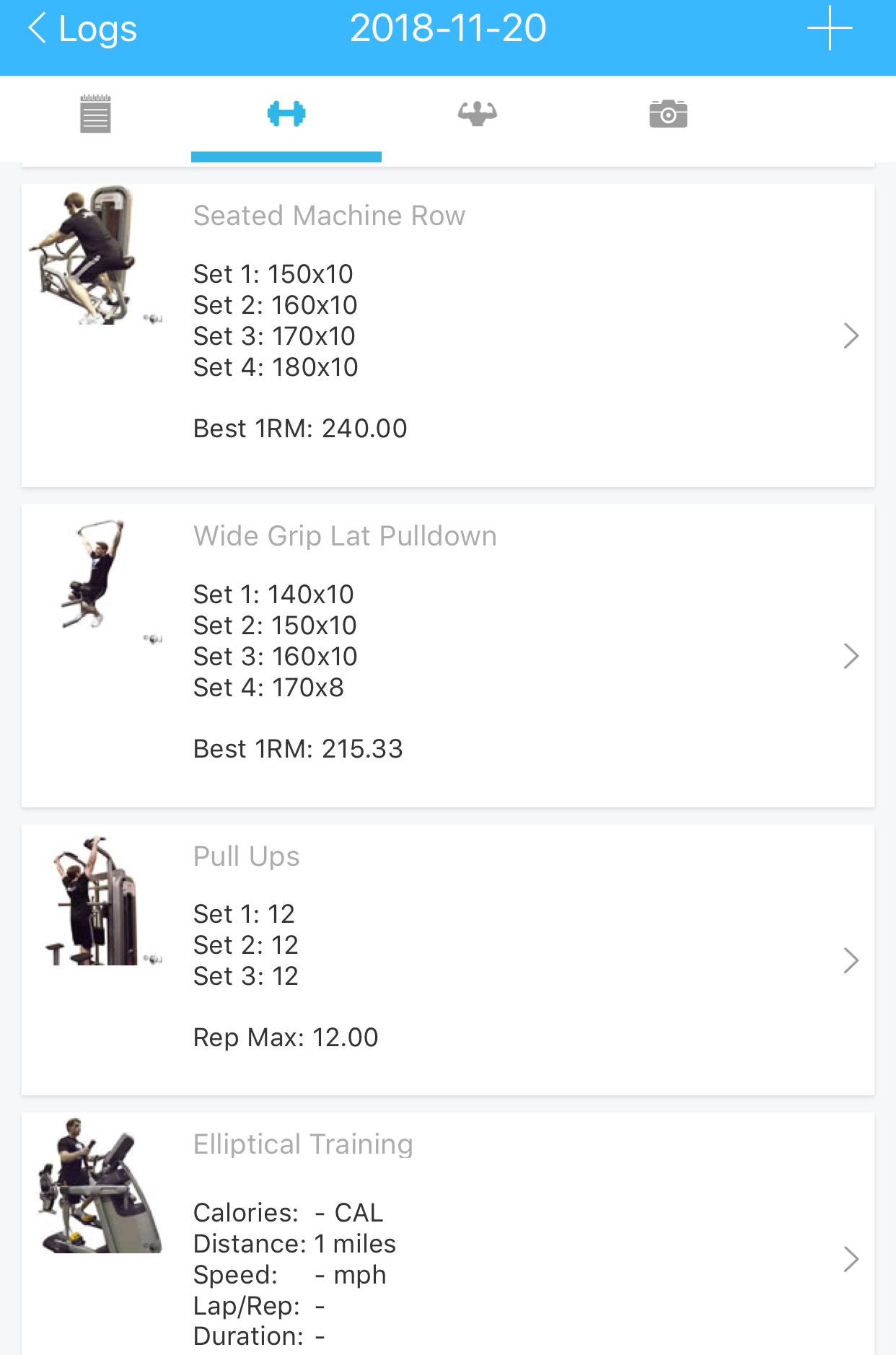Tap the 2018-11-20 date header
Viewport: 896px width, 1355px height.
pos(448,29)
